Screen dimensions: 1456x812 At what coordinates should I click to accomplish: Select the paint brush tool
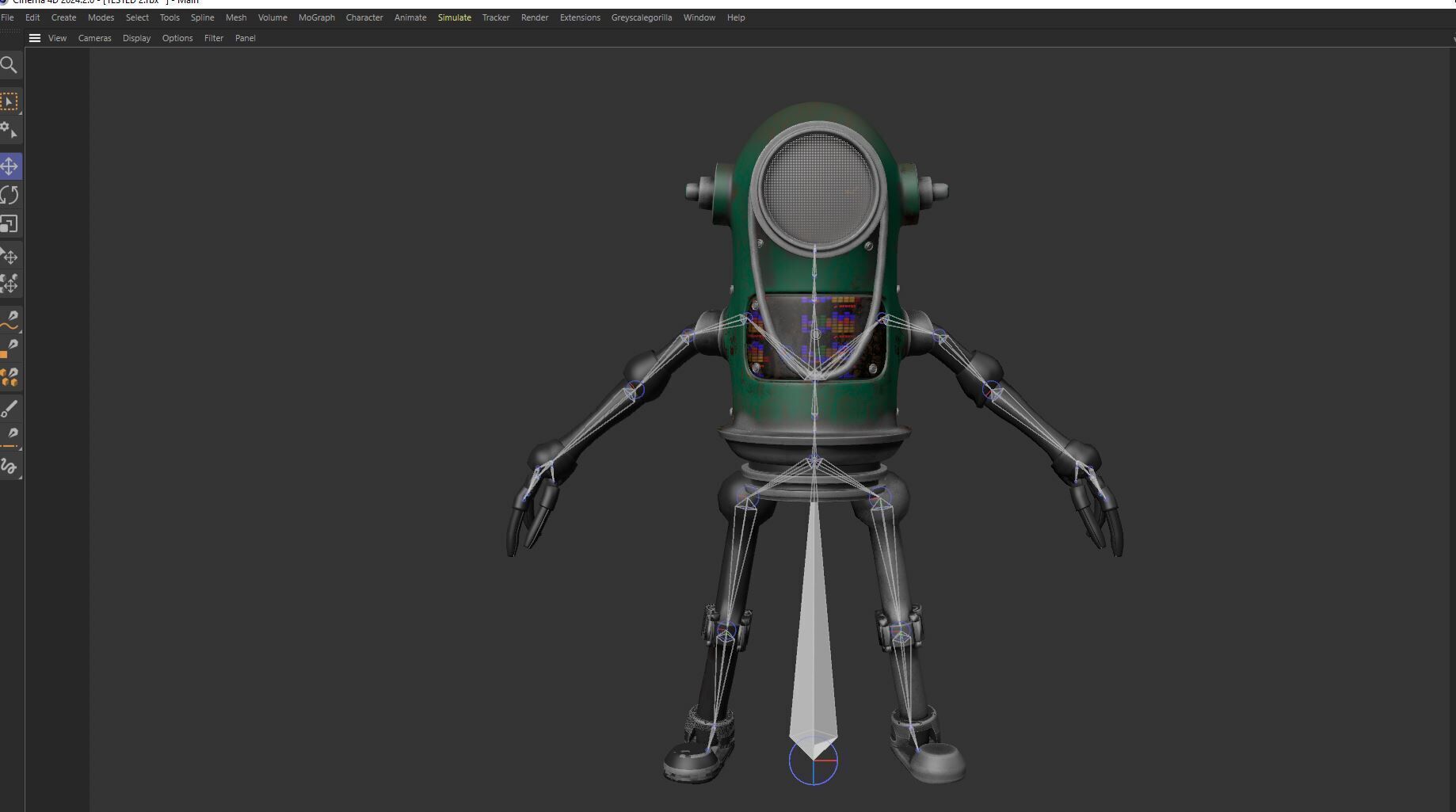click(10, 409)
